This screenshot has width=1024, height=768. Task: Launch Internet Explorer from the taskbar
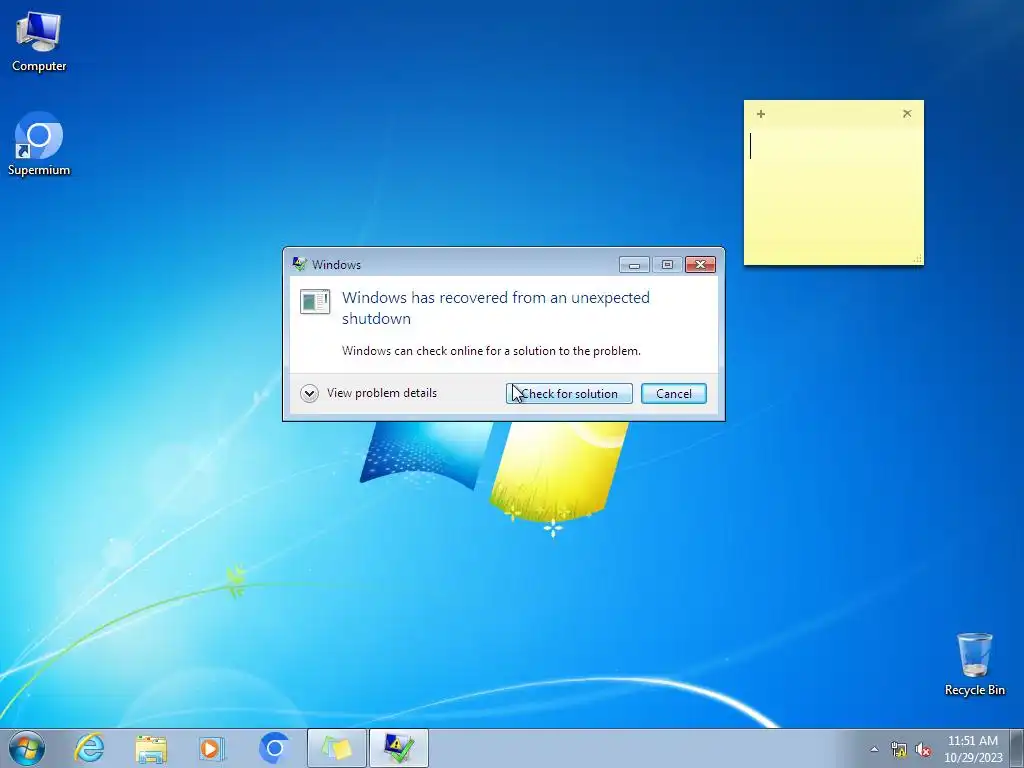89,748
